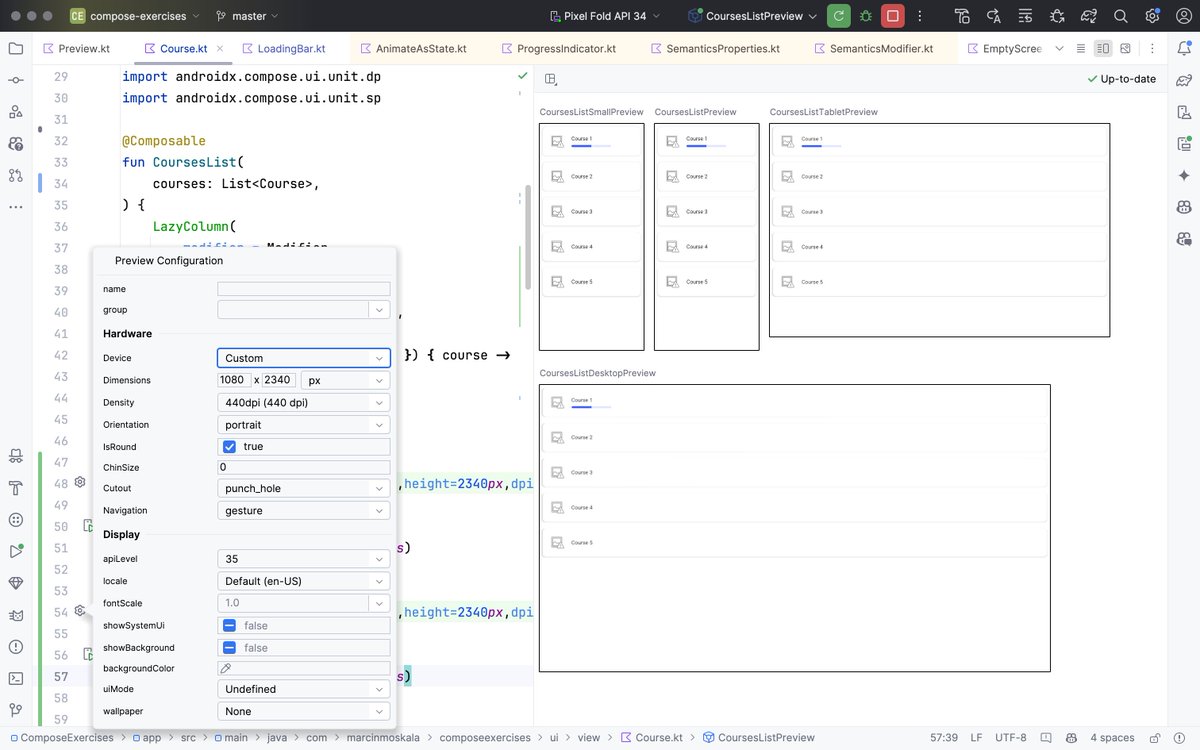The height and width of the screenshot is (750, 1200).
Task: Open the wallpaper None dropdown
Action: pos(303,711)
